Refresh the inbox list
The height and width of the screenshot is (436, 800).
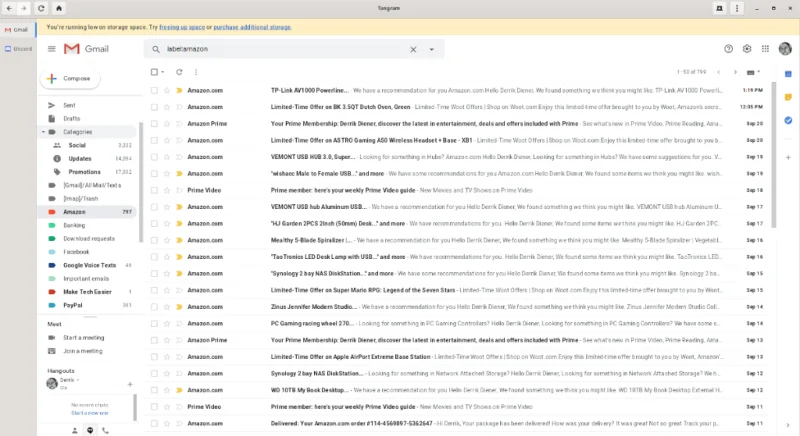click(x=179, y=72)
